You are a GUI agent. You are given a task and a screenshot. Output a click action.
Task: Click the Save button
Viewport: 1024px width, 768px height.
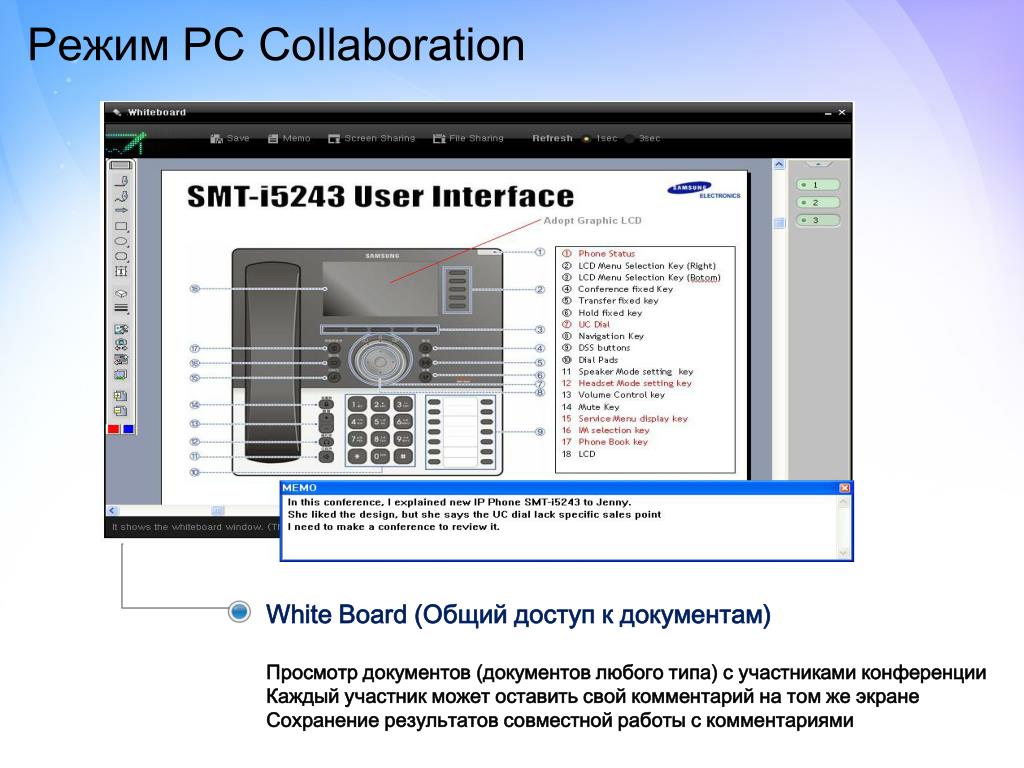(x=230, y=138)
